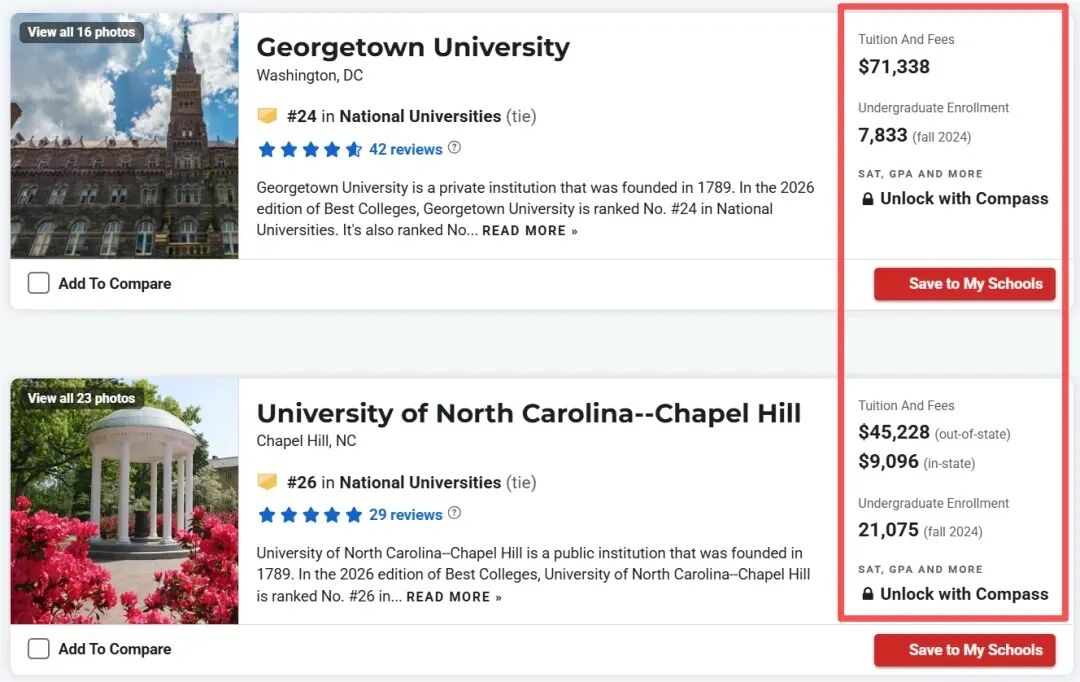Save UNC Chapel Hill to My Schools
This screenshot has height=682, width=1080.
pos(964,650)
